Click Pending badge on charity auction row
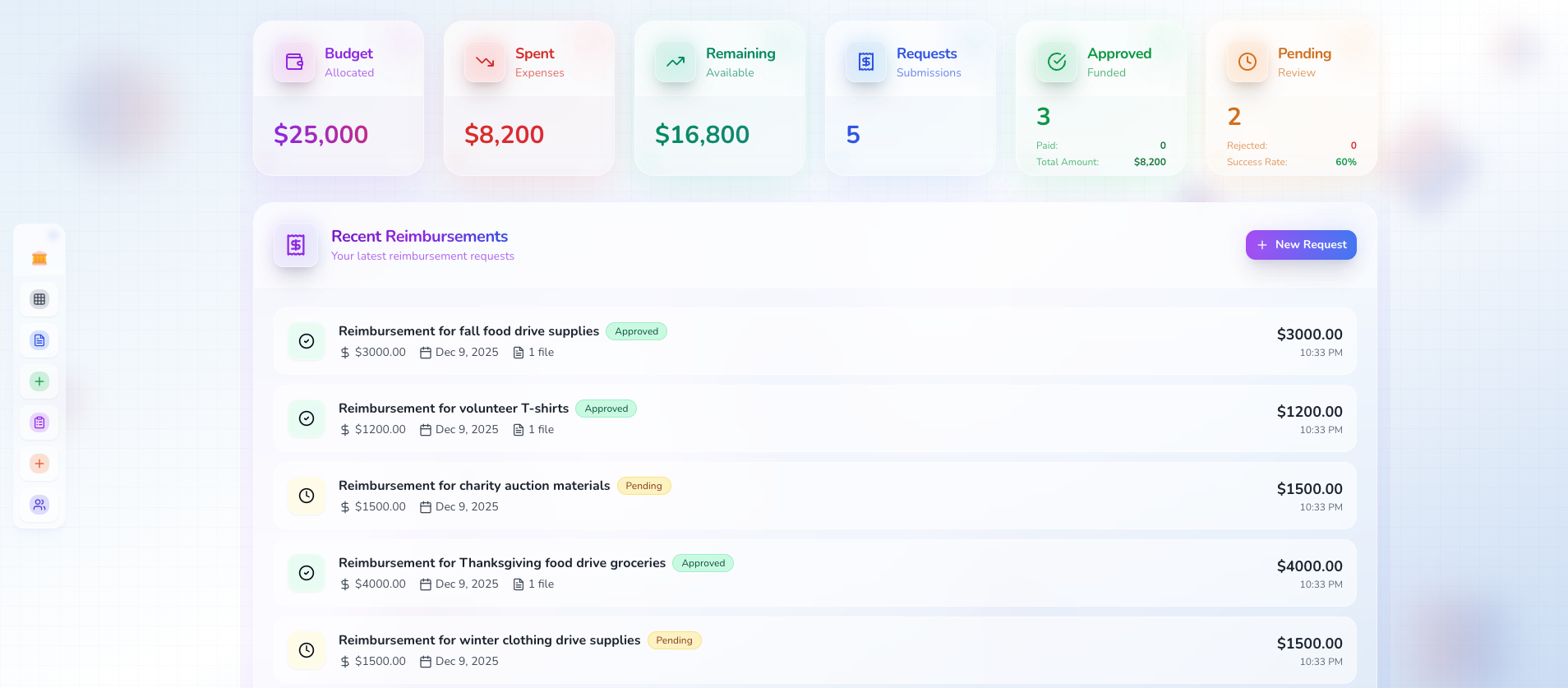 point(643,486)
